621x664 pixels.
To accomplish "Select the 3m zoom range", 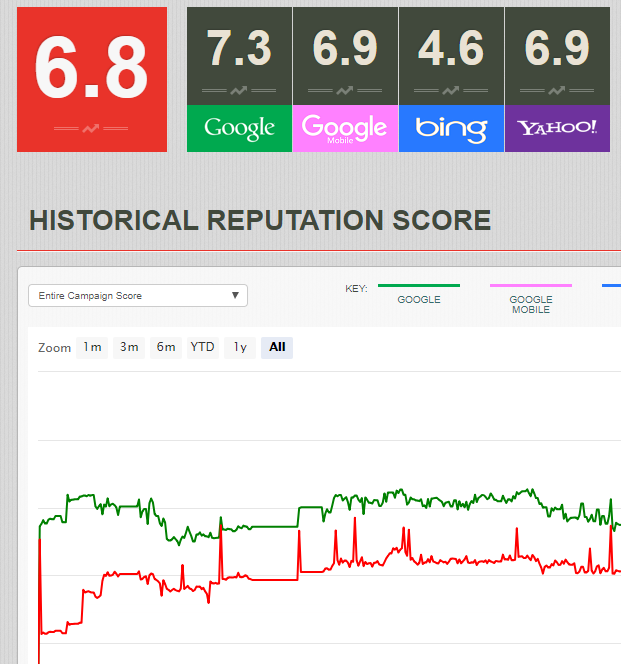I will click(x=129, y=347).
